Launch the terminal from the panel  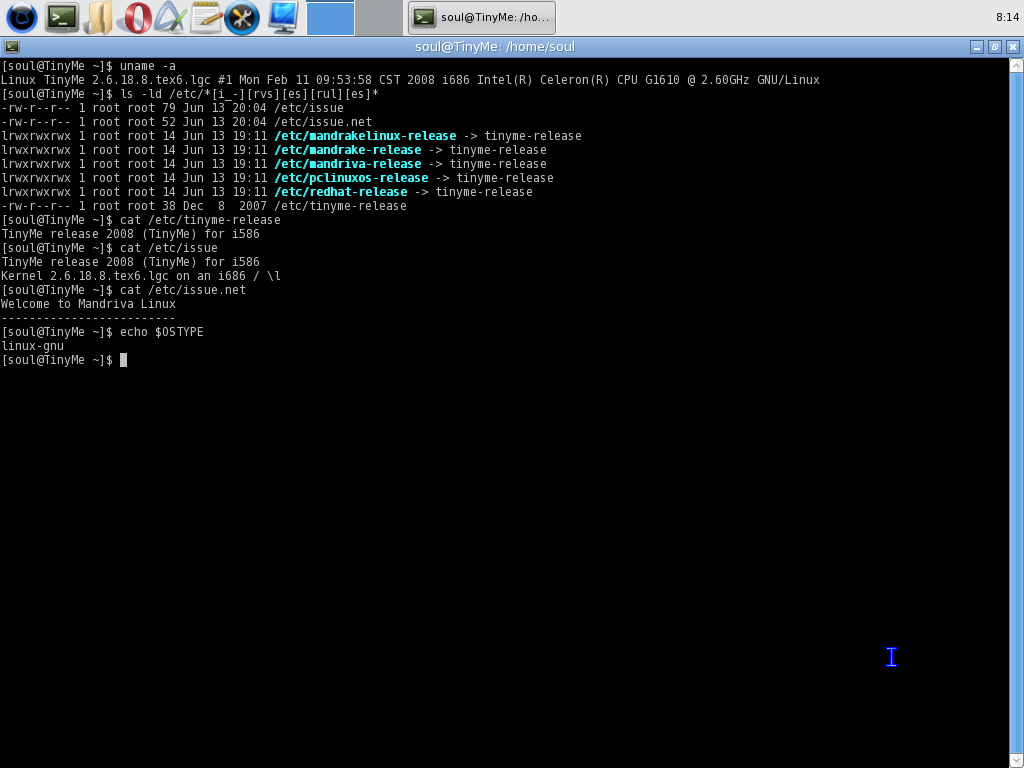(62, 18)
